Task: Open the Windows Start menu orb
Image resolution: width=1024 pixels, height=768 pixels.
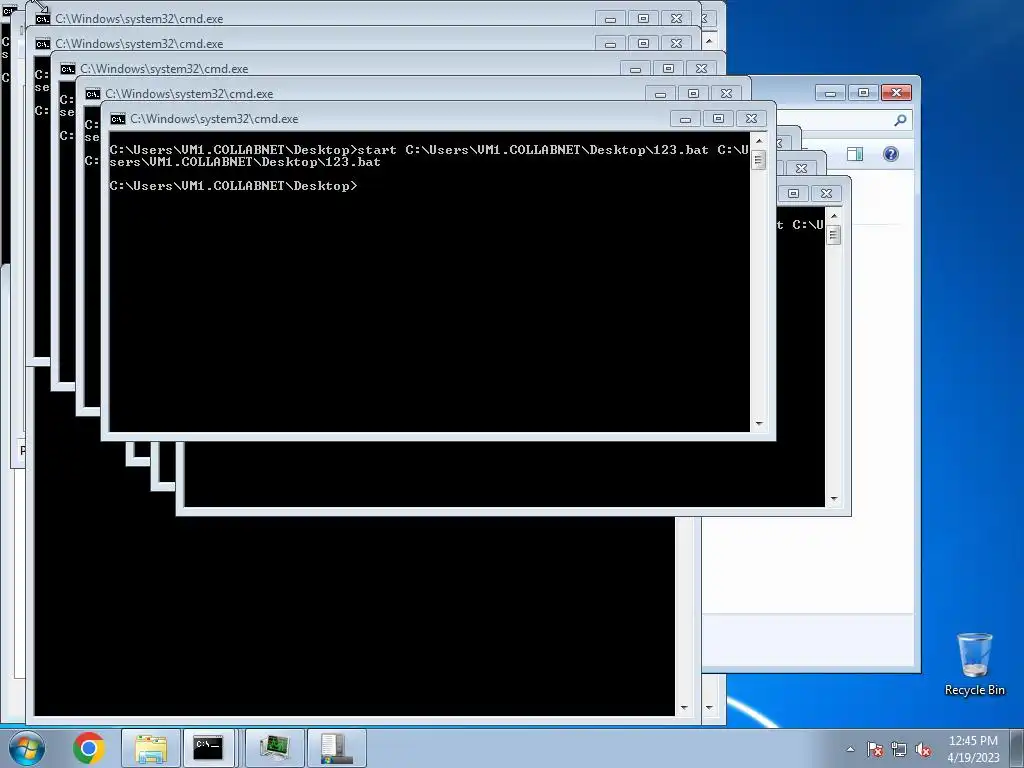Action: click(27, 748)
